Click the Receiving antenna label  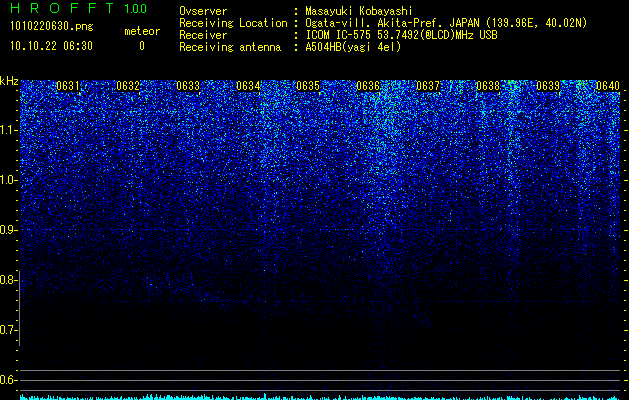point(230,47)
